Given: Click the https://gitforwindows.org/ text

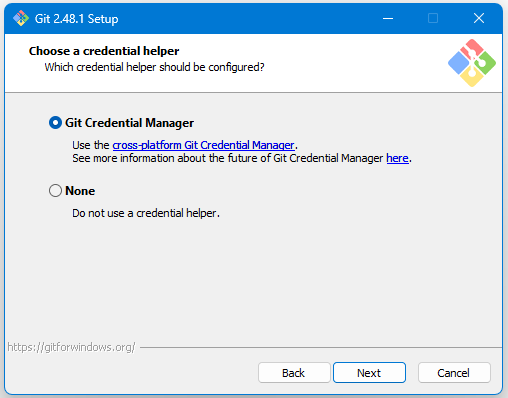Looking at the screenshot, I should (x=71, y=347).
